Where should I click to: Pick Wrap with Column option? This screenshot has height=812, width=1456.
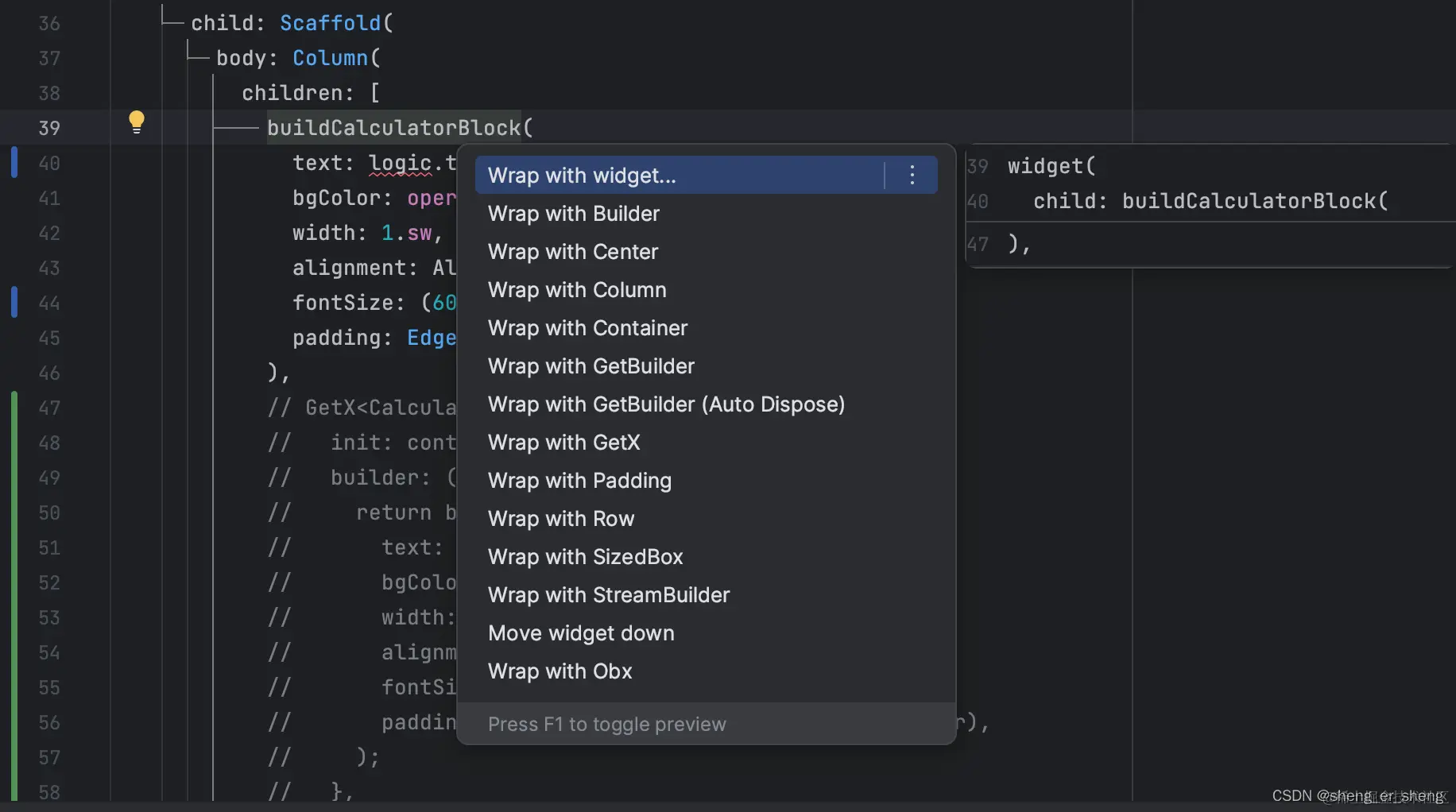pyautogui.click(x=577, y=290)
